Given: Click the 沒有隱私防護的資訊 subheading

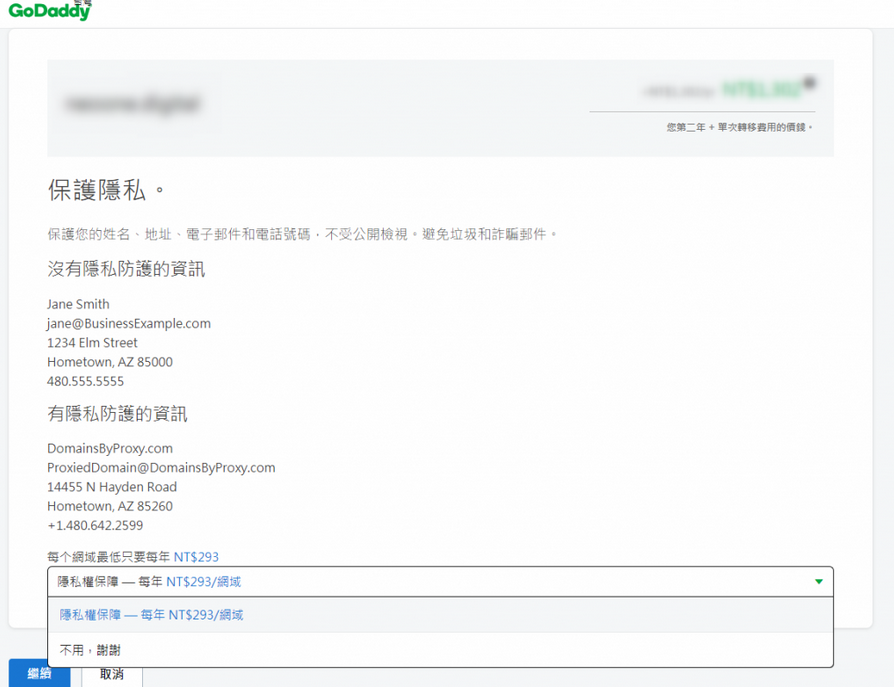Looking at the screenshot, I should tap(126, 269).
